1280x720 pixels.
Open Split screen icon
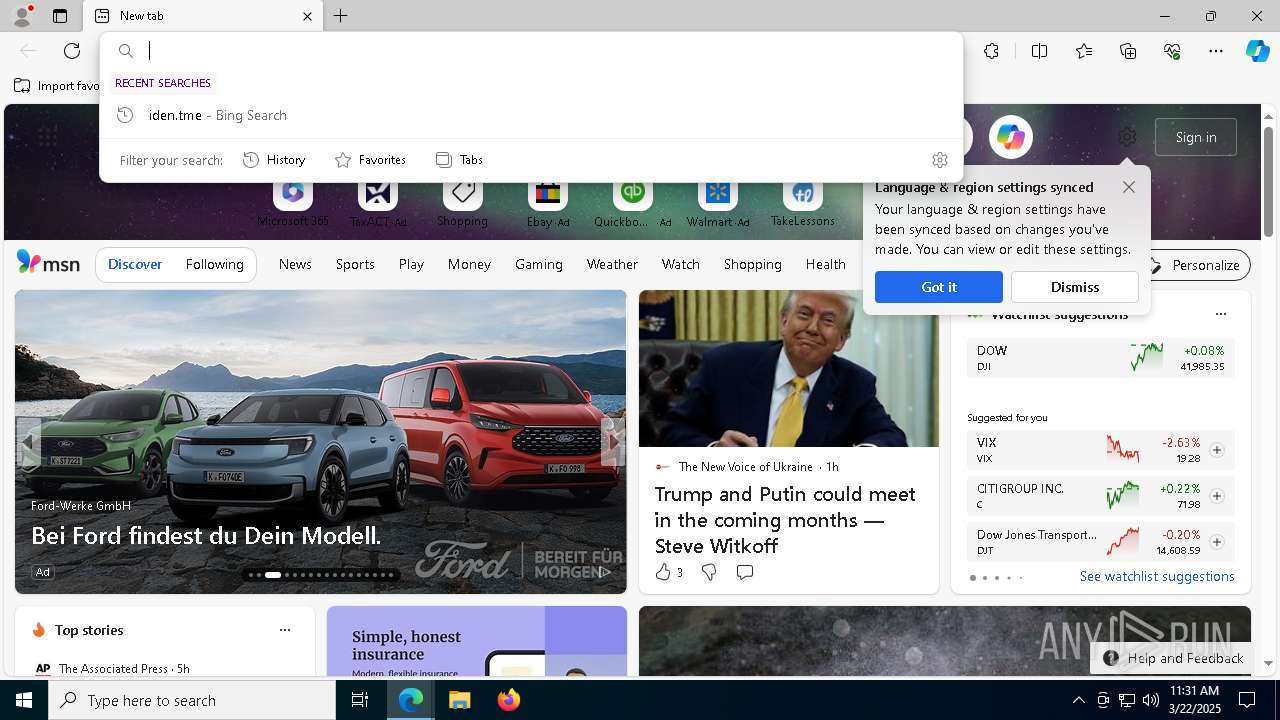1039,51
